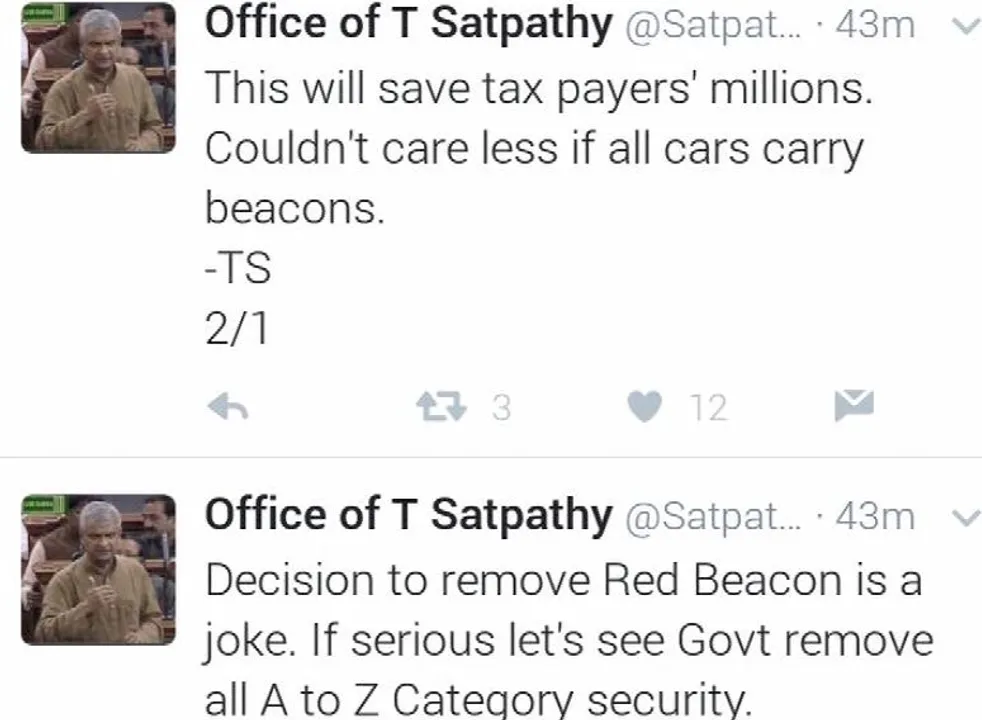
Task: Open Office of T Satpathy name on the second tweet
Action: 408,515
